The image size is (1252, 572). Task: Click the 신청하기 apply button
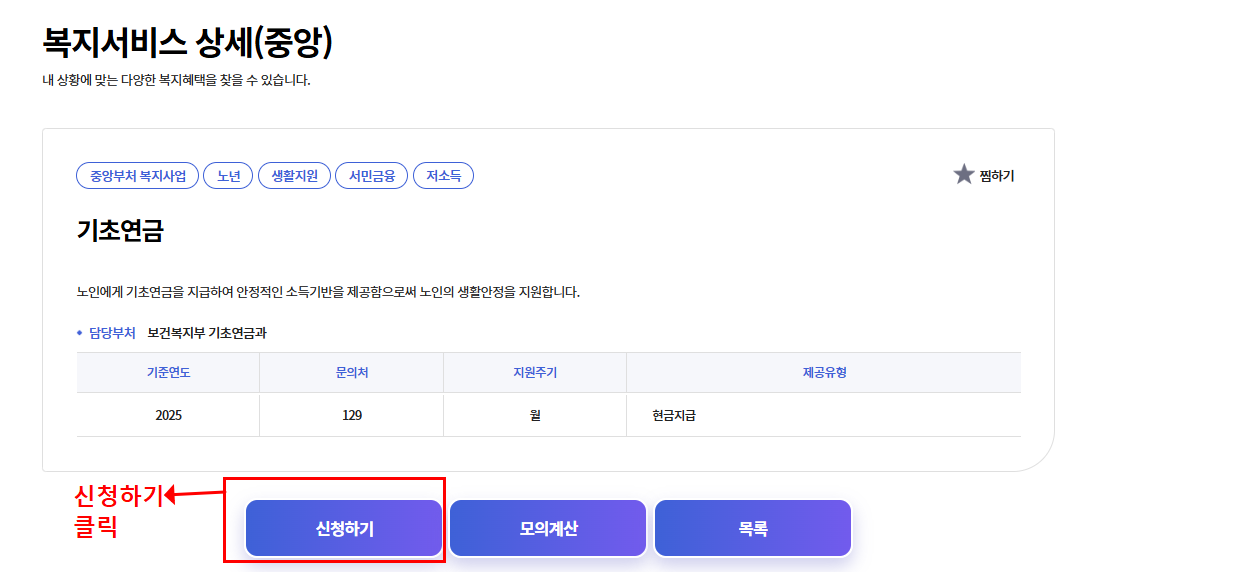(344, 529)
